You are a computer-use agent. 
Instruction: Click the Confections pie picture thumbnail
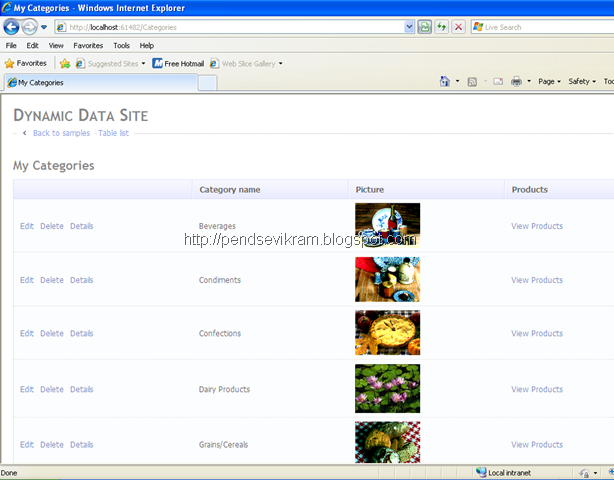pyautogui.click(x=387, y=333)
